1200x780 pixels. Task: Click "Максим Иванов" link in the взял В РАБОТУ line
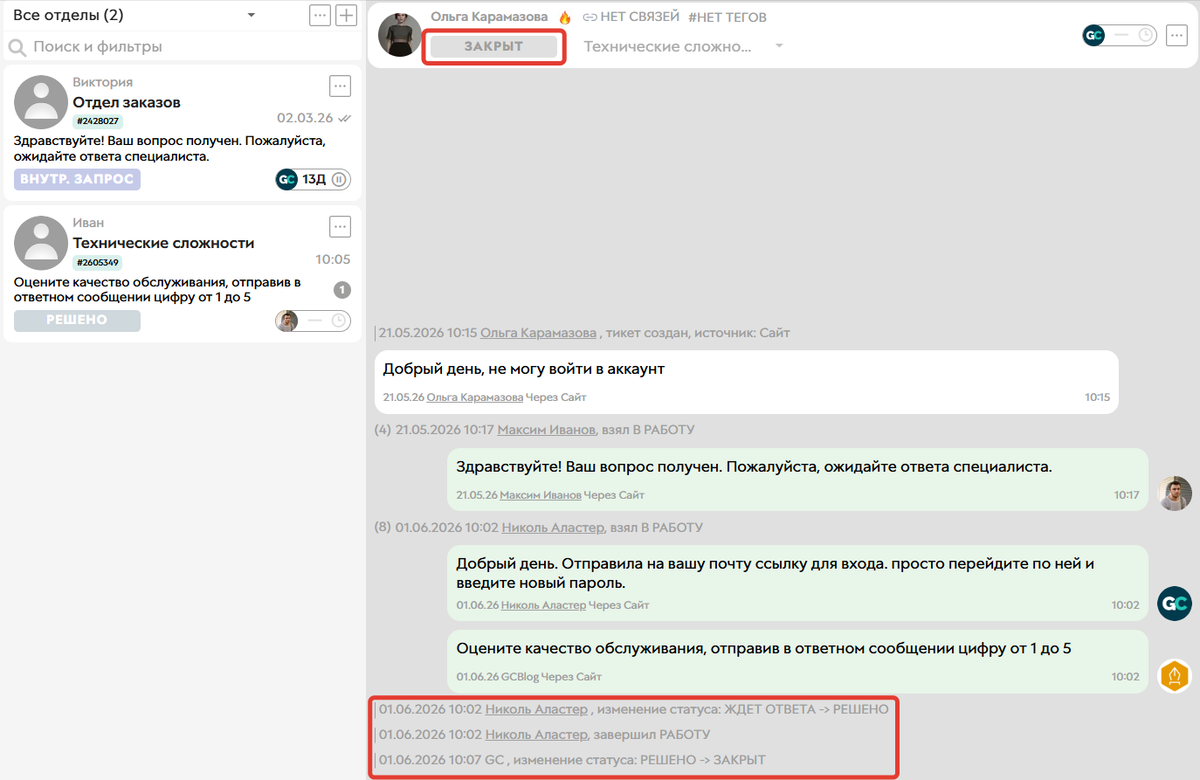click(x=546, y=430)
